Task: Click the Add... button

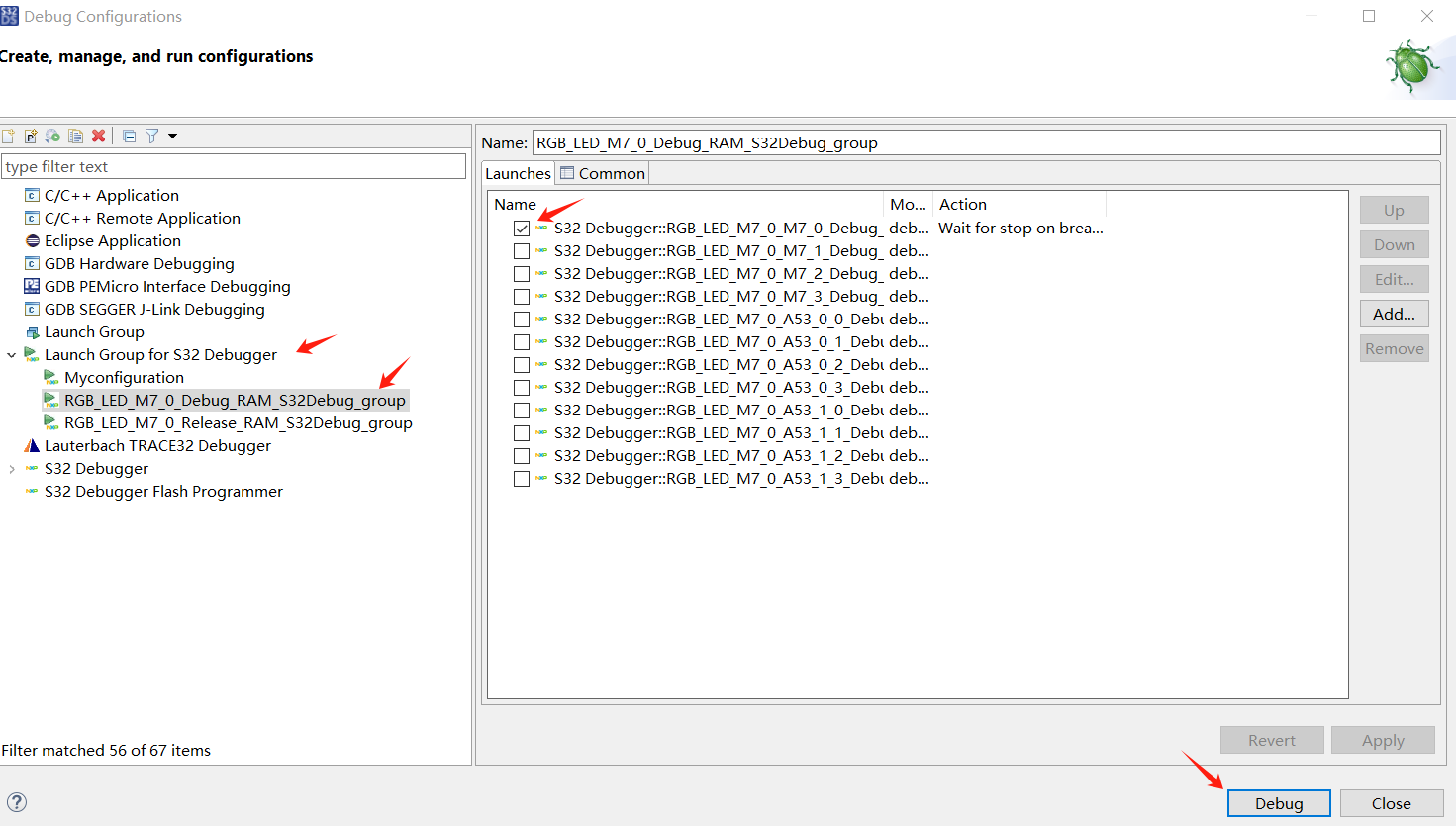Action: click(x=1394, y=314)
